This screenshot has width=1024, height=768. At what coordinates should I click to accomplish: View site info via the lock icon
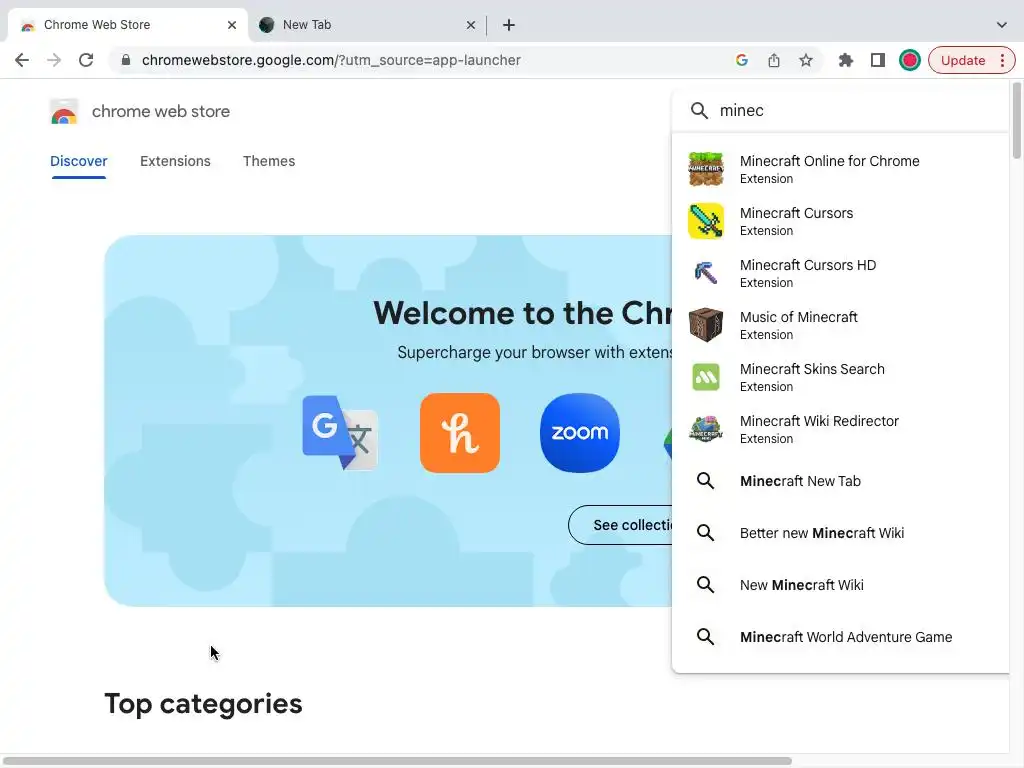pos(126,60)
